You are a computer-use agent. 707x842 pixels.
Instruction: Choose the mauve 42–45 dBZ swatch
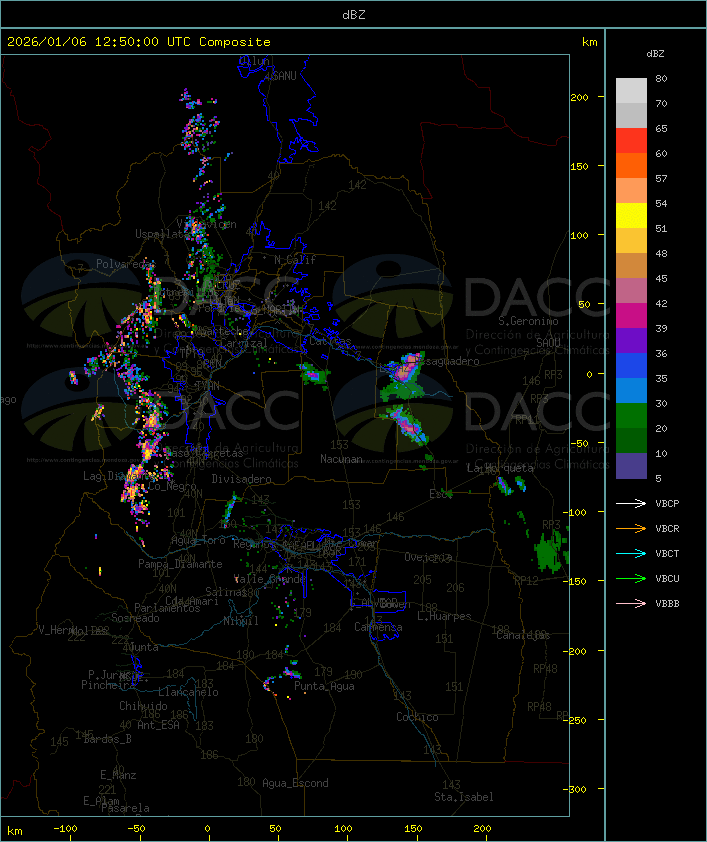[631, 291]
